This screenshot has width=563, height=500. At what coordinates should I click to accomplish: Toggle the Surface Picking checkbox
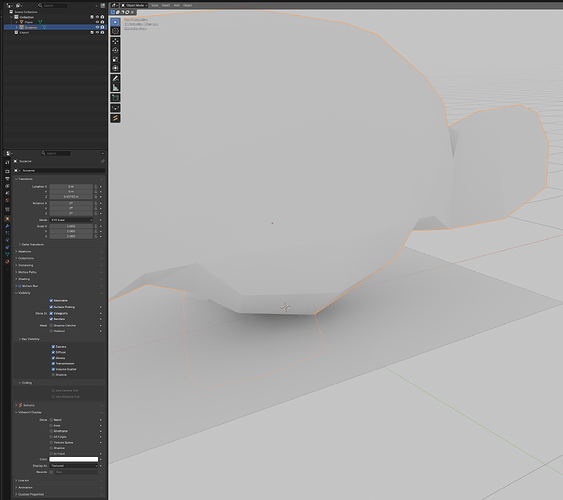pos(51,307)
